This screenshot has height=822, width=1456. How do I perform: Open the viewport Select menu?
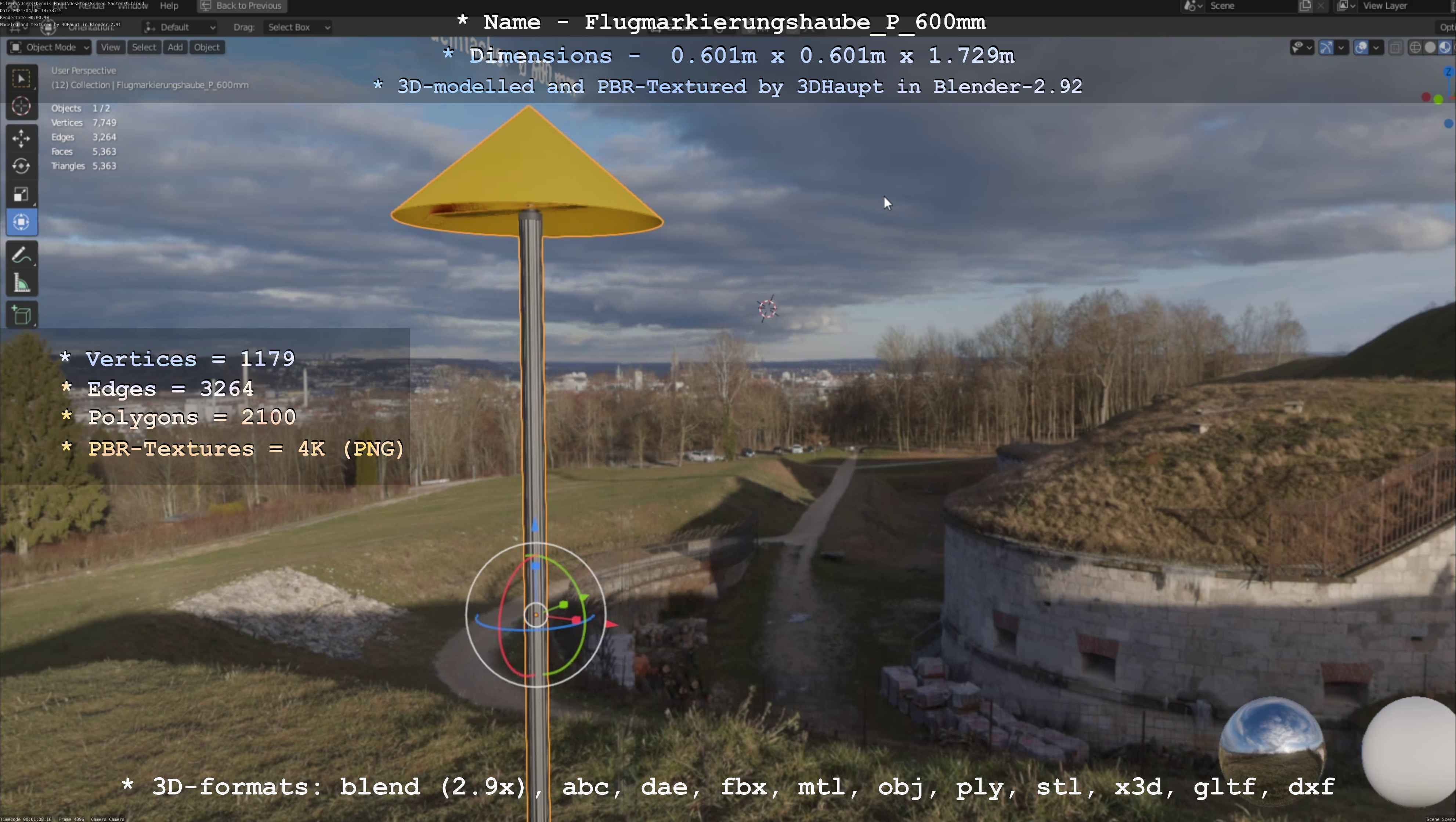(x=144, y=47)
